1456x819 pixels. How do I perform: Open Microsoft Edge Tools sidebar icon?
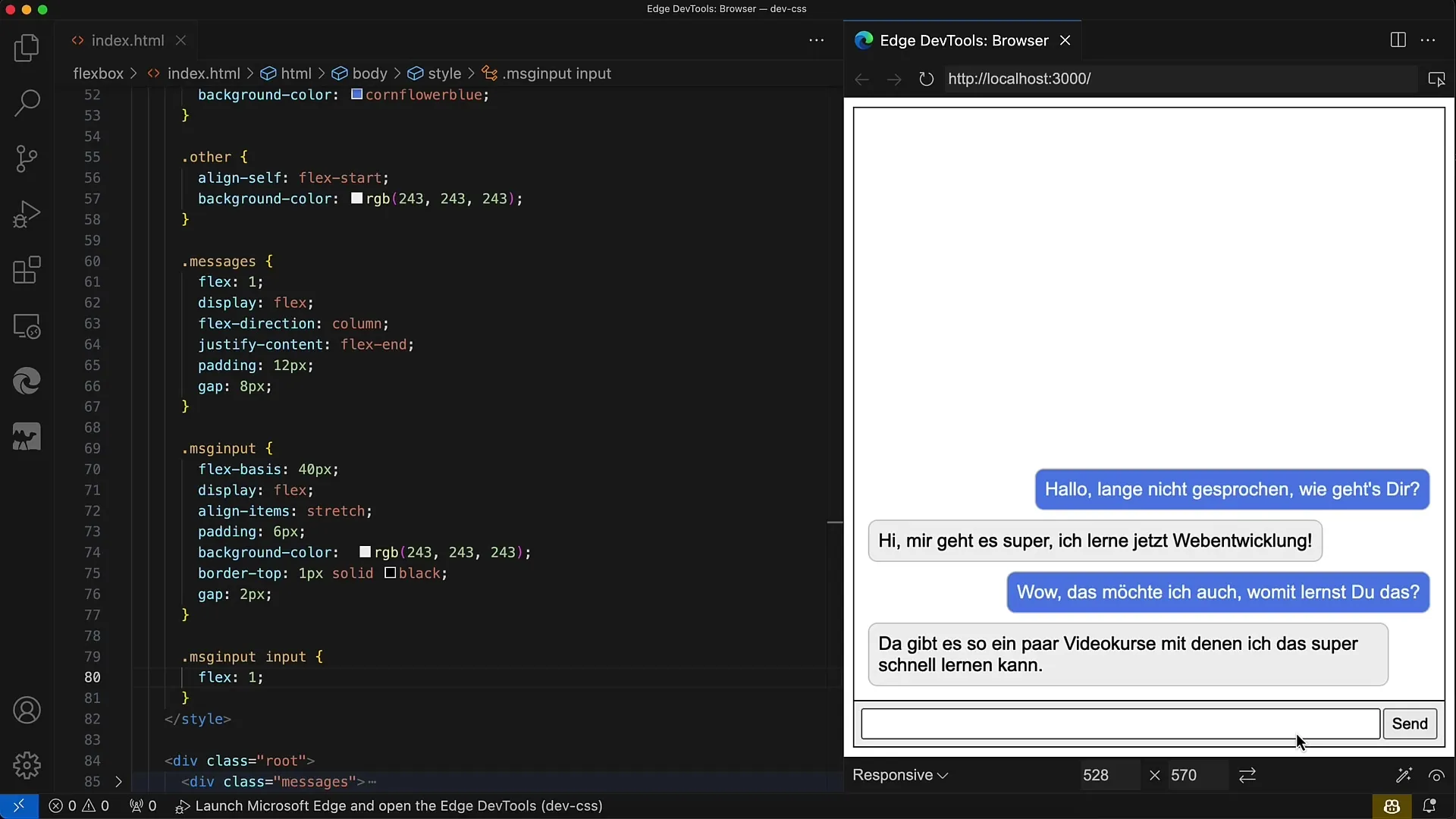pyautogui.click(x=27, y=381)
